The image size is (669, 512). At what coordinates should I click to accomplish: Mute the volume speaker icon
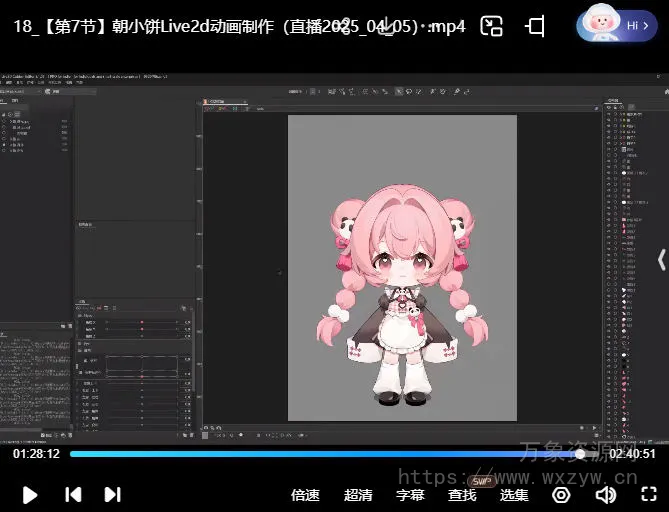pos(605,494)
